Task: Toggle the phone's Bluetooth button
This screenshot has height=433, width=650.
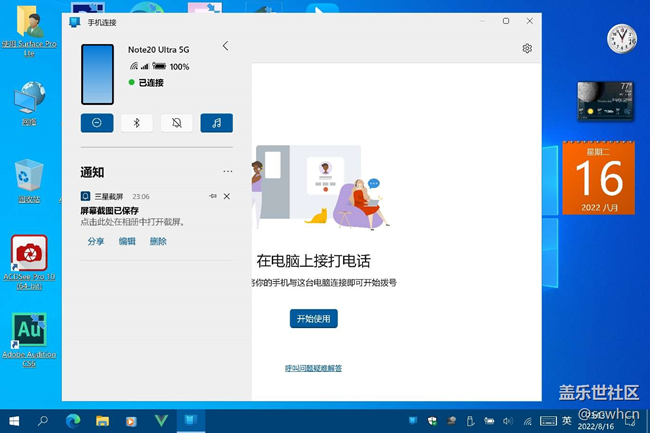Action: point(137,123)
